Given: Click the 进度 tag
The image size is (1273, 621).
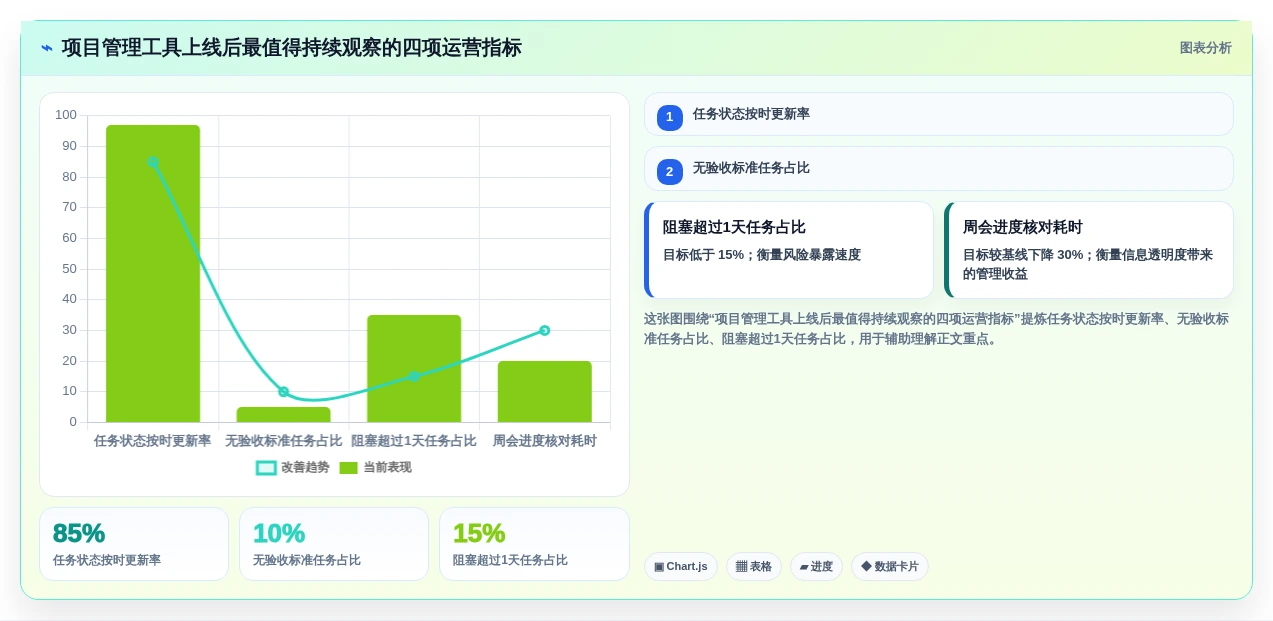Looking at the screenshot, I should click(816, 566).
